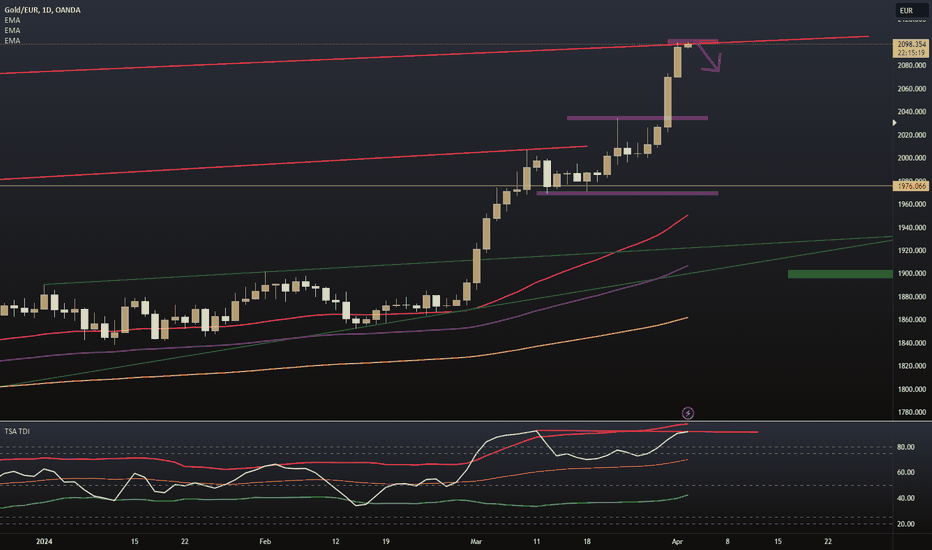Open the EUR currency selector
932x550 pixels.
click(911, 11)
